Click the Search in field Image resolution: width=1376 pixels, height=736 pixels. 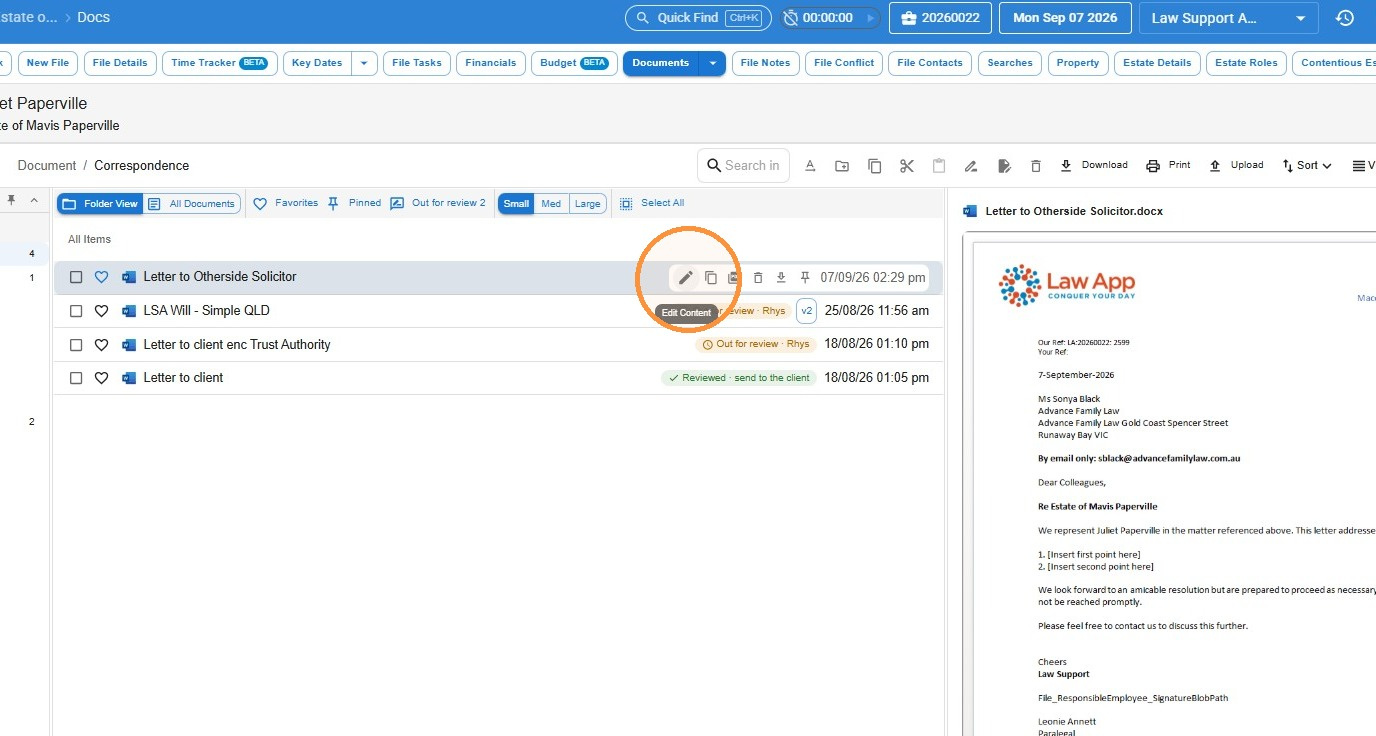pyautogui.click(x=743, y=166)
